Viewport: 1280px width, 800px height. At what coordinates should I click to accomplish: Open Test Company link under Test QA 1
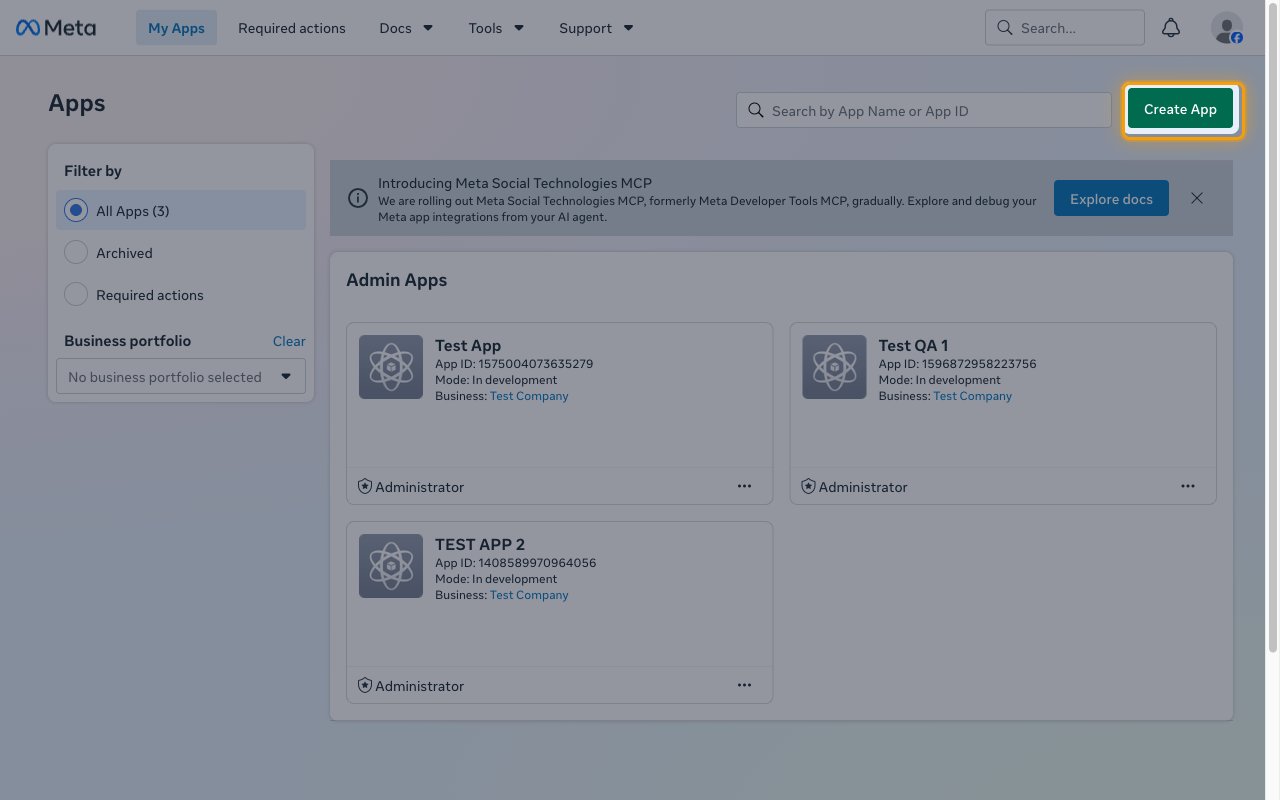click(x=972, y=396)
